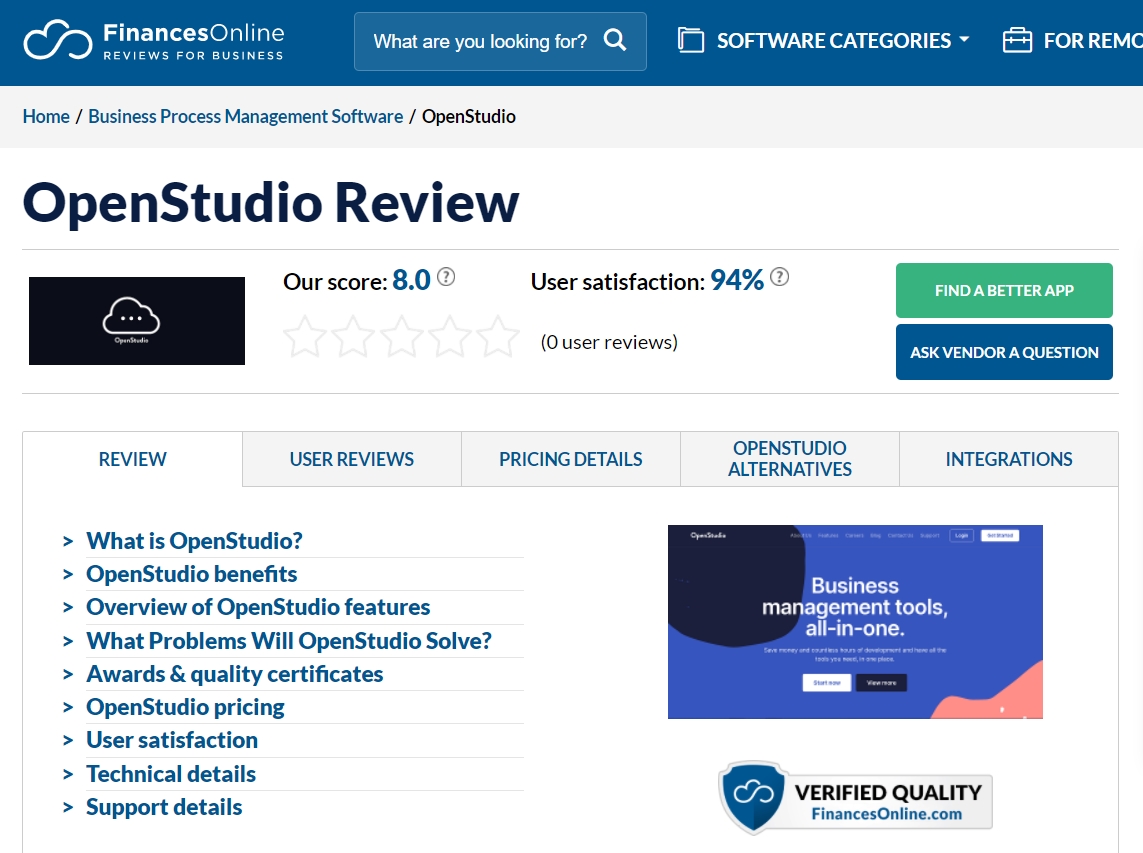This screenshot has width=1143, height=853.
Task: Click the 94% satisfaction value
Action: pos(737,280)
